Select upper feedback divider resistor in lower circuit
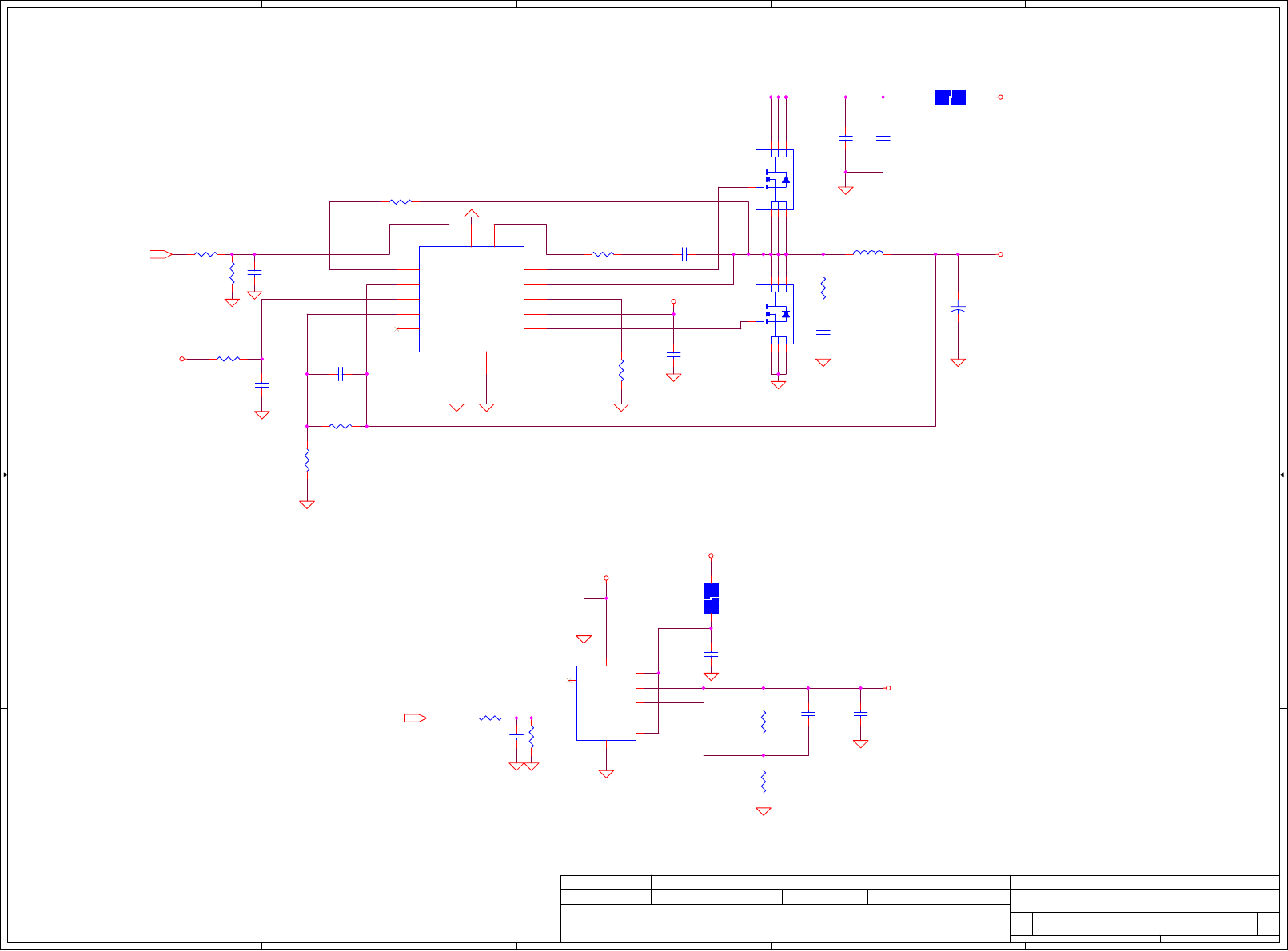 coord(764,722)
